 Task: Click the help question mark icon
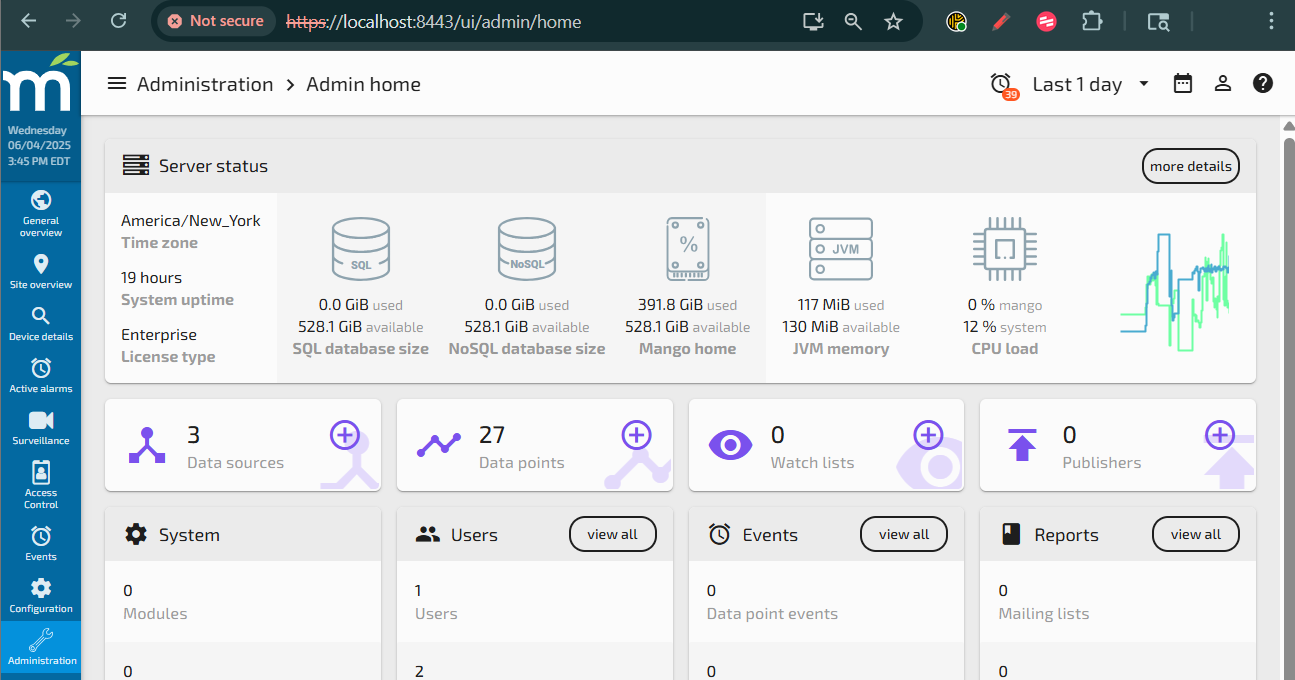1263,84
